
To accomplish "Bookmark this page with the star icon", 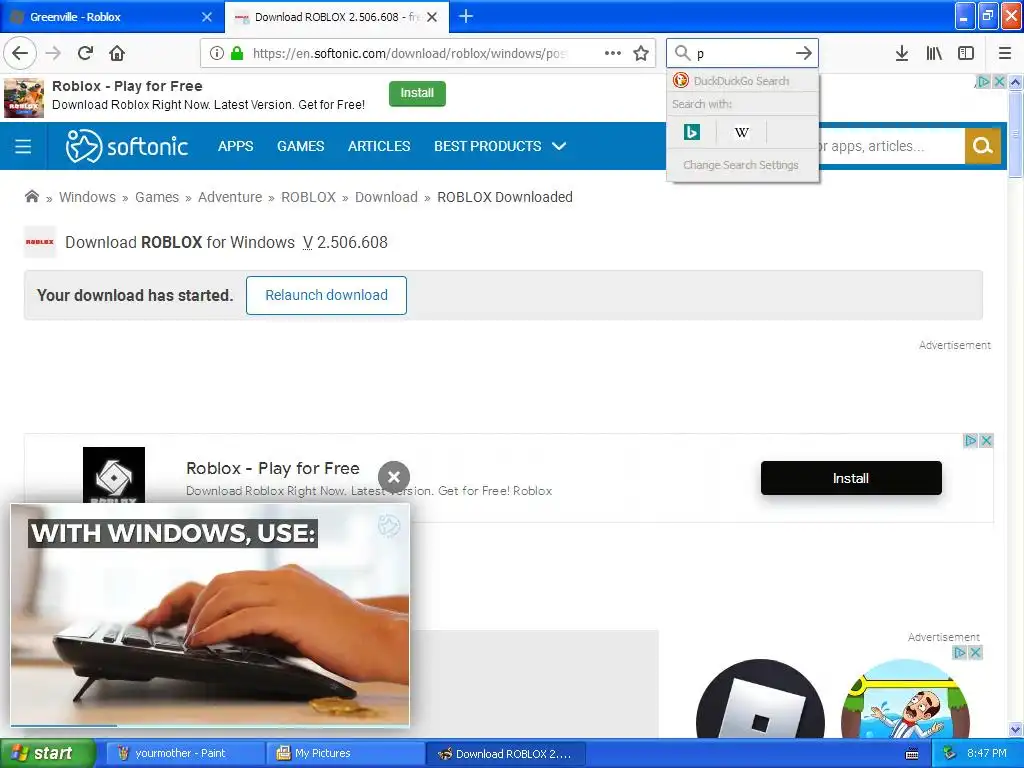I will click(641, 53).
